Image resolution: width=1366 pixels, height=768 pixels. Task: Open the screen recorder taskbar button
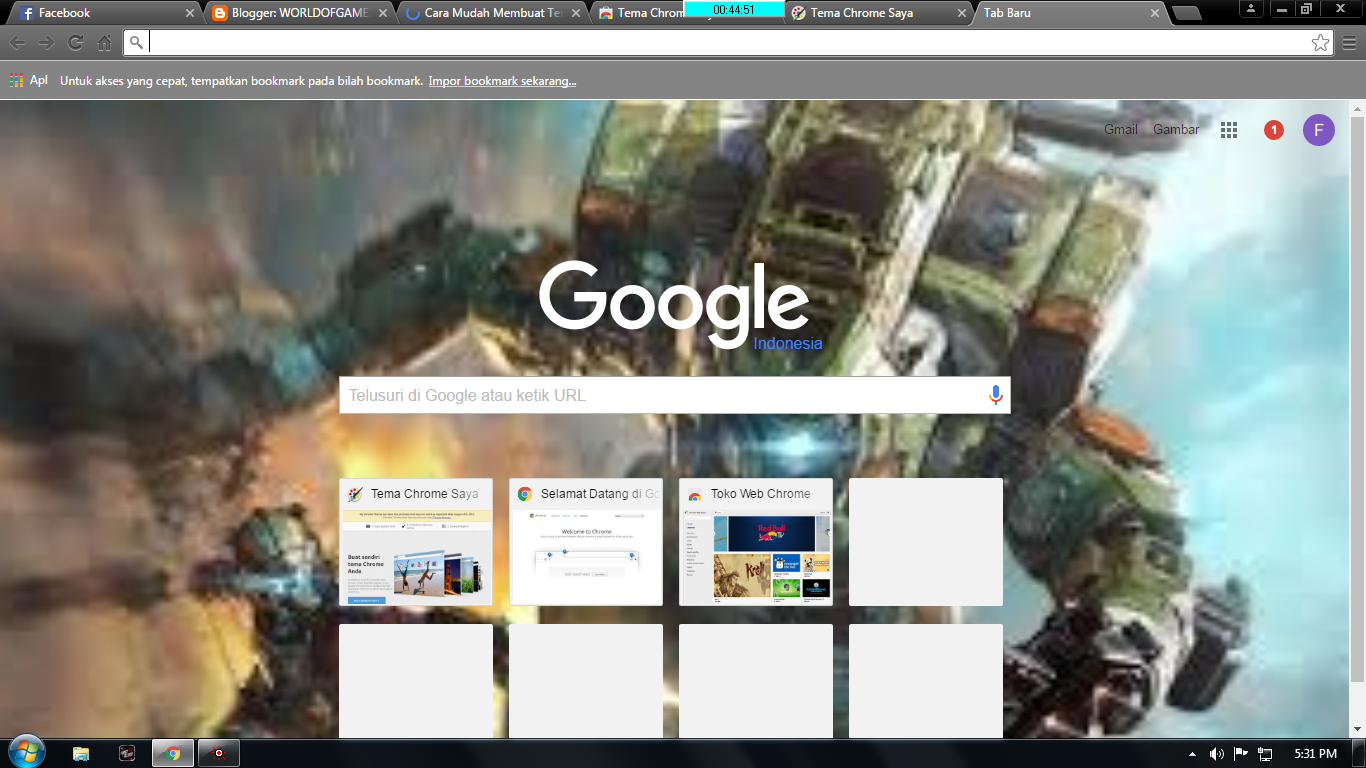218,754
